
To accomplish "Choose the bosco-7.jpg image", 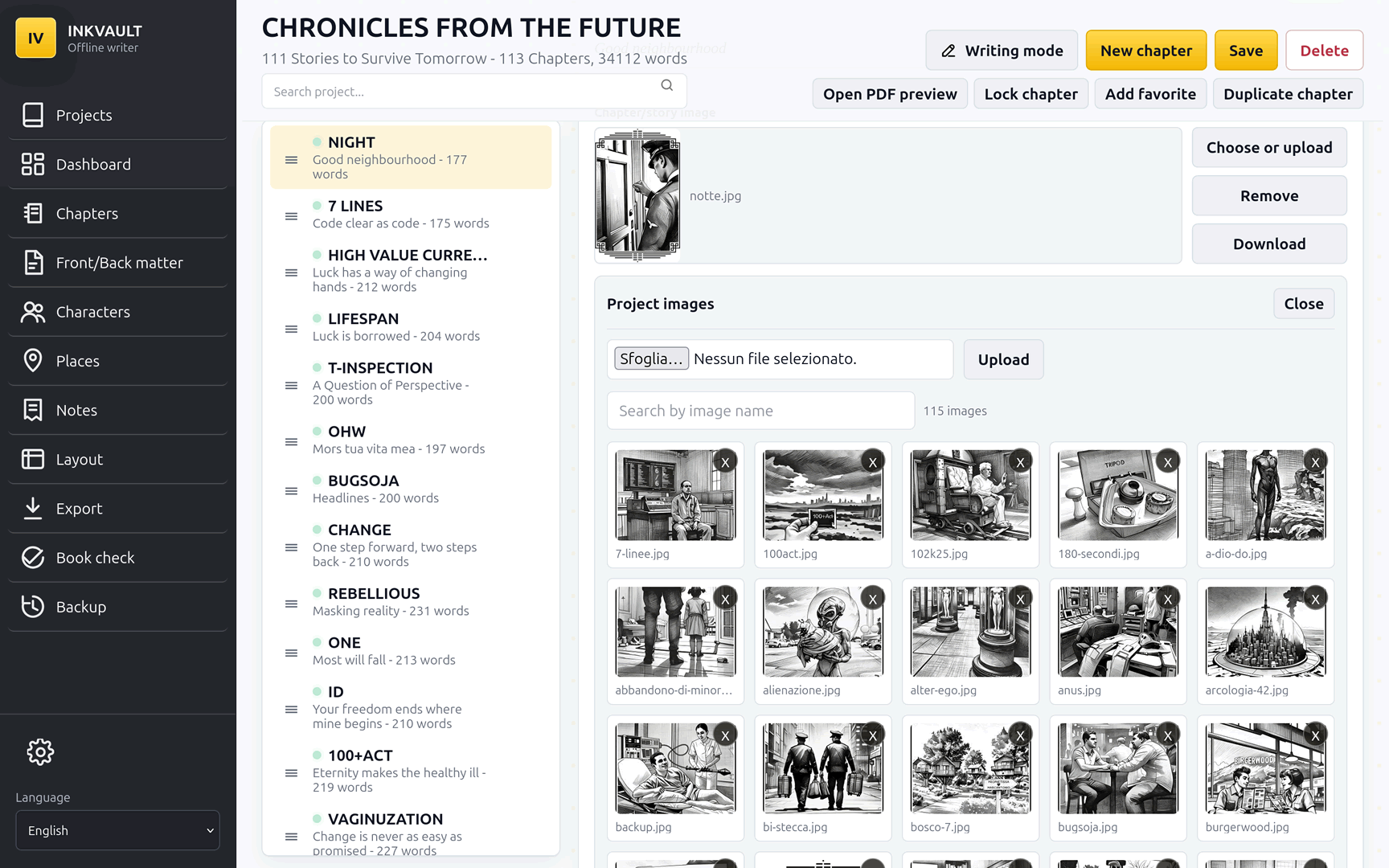I will [x=970, y=768].
